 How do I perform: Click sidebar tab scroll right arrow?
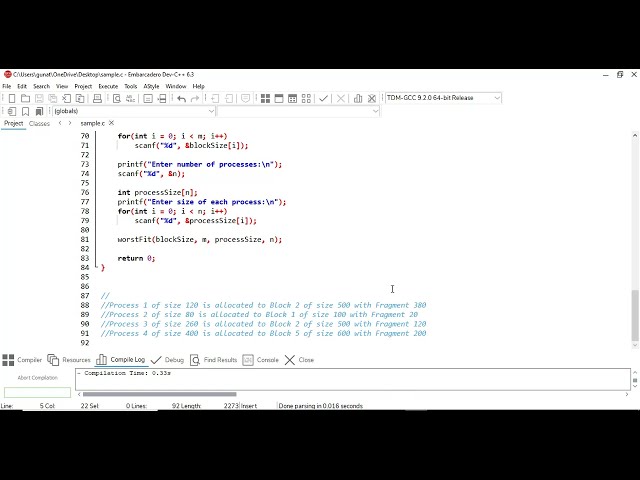[x=70, y=123]
